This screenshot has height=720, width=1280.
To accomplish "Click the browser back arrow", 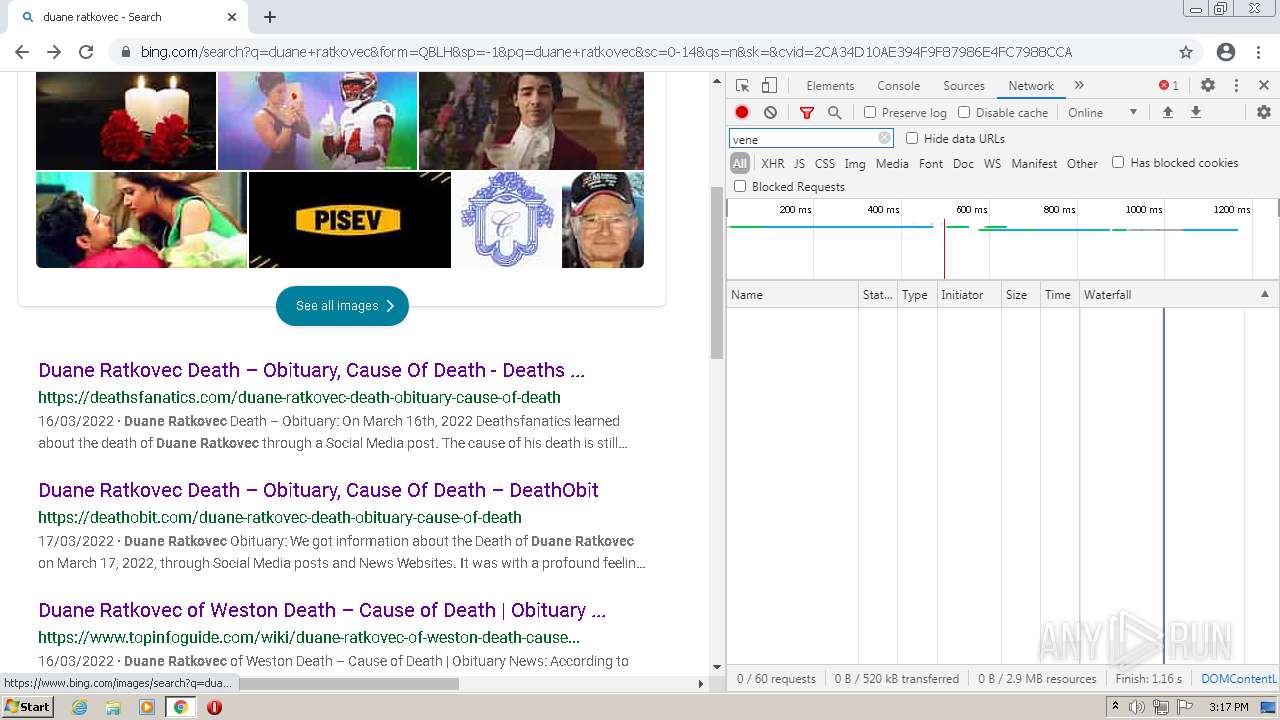I will (22, 52).
